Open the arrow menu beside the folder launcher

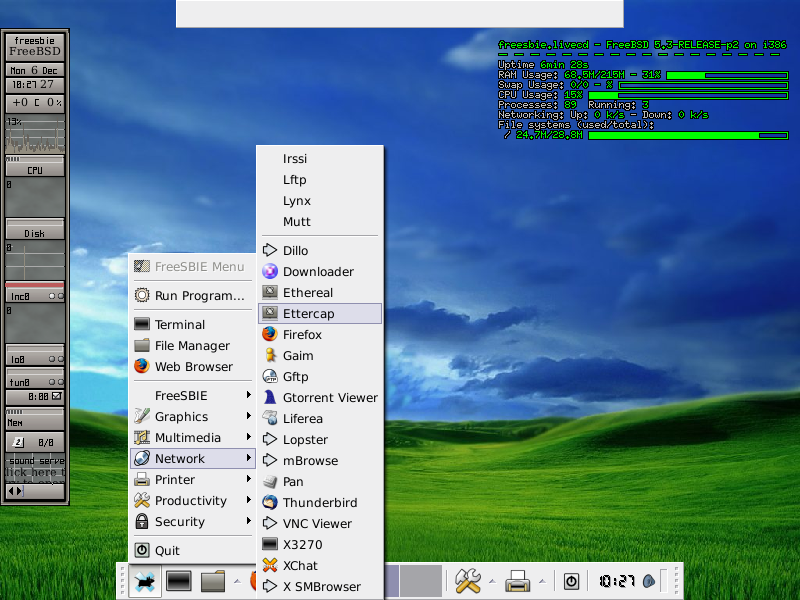click(x=237, y=581)
